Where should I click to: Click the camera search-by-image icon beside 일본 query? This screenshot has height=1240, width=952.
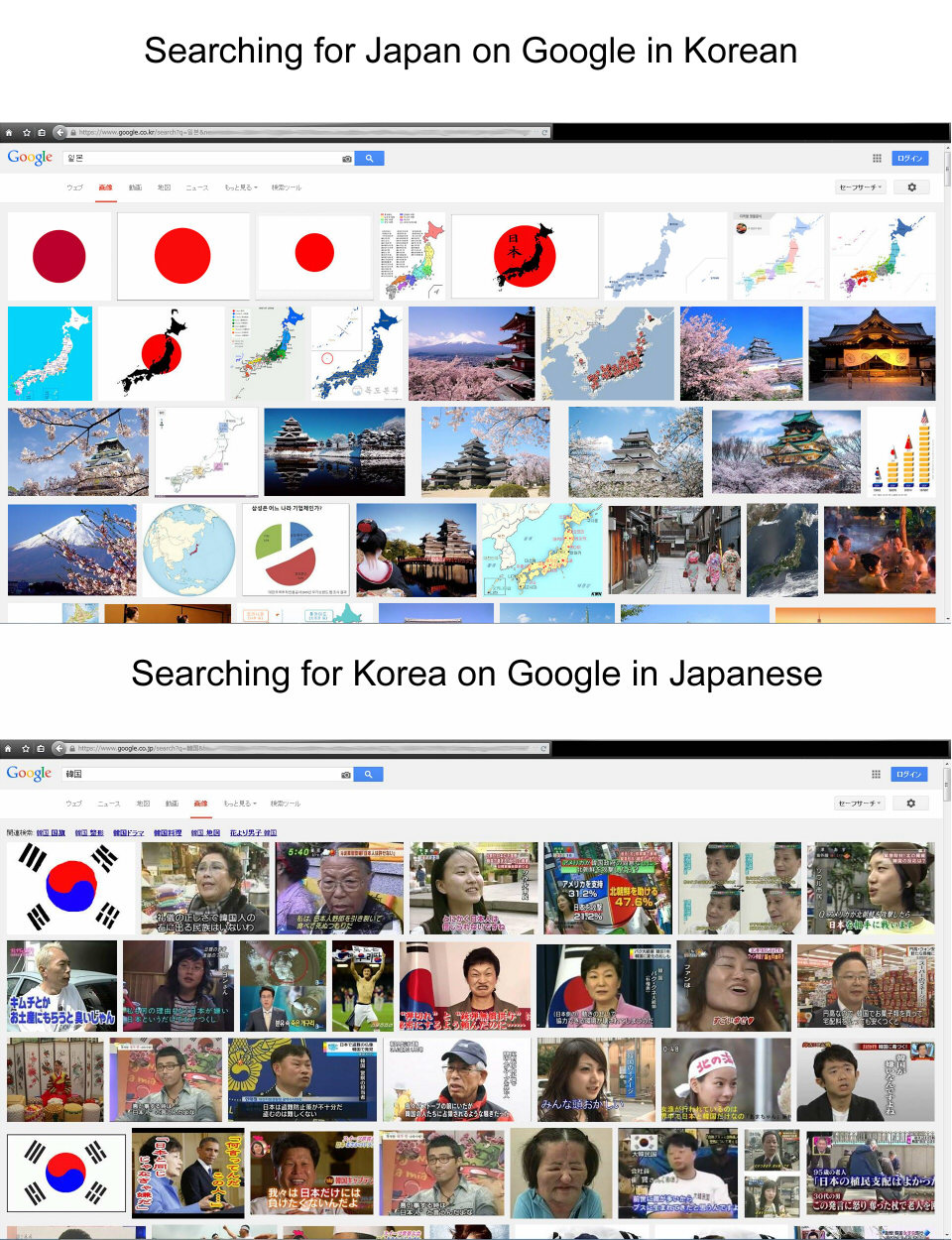click(x=347, y=159)
